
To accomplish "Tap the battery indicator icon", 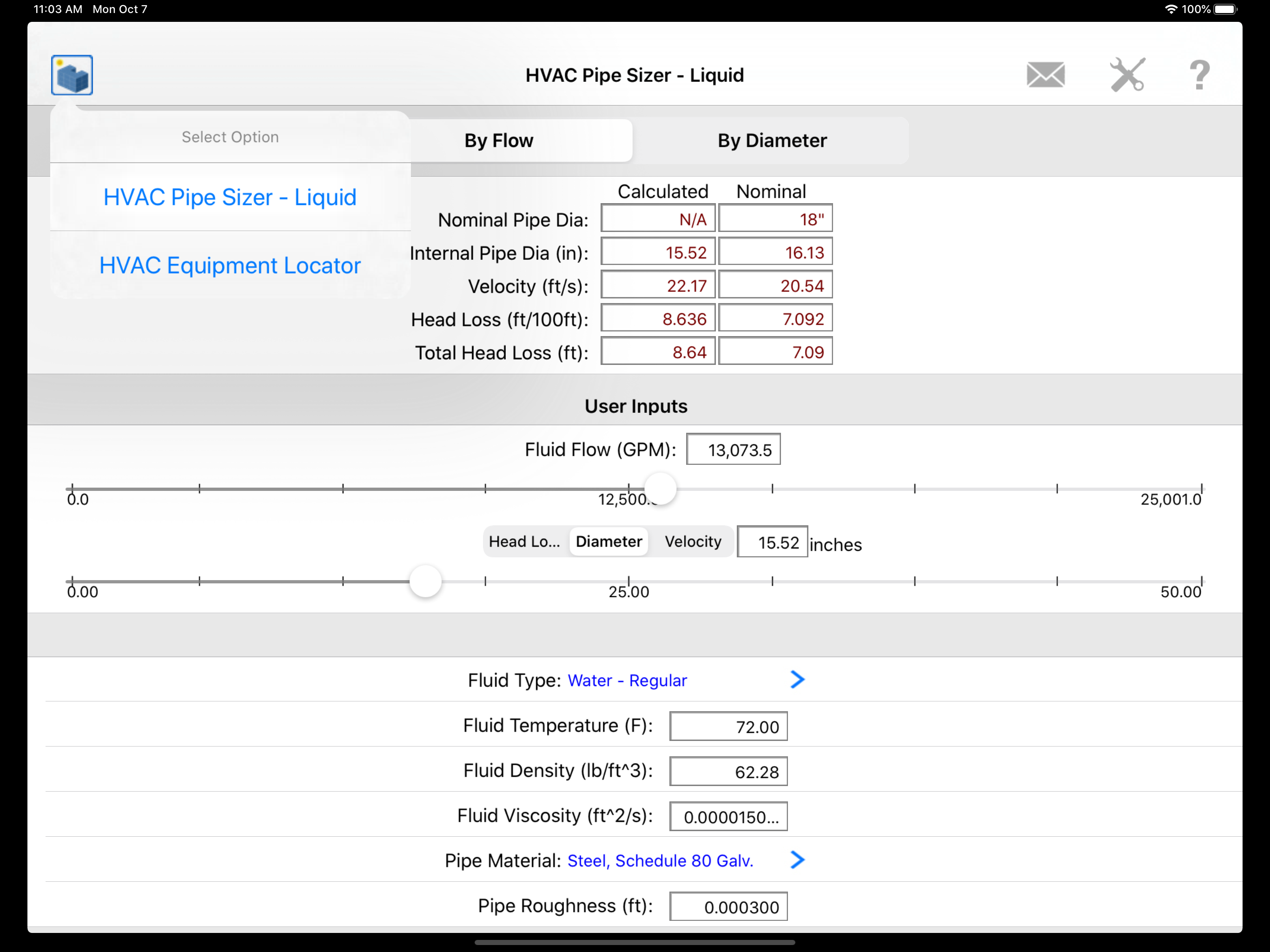I will [1225, 9].
